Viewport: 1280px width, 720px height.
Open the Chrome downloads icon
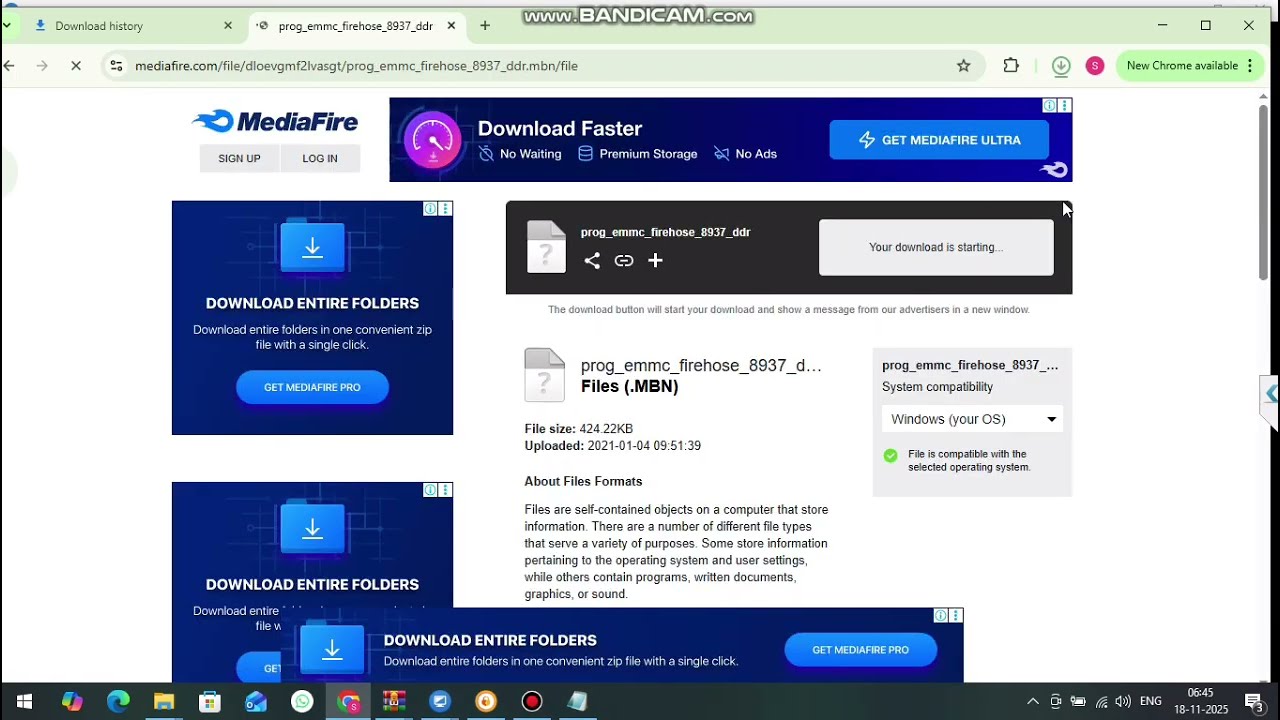(x=1061, y=66)
